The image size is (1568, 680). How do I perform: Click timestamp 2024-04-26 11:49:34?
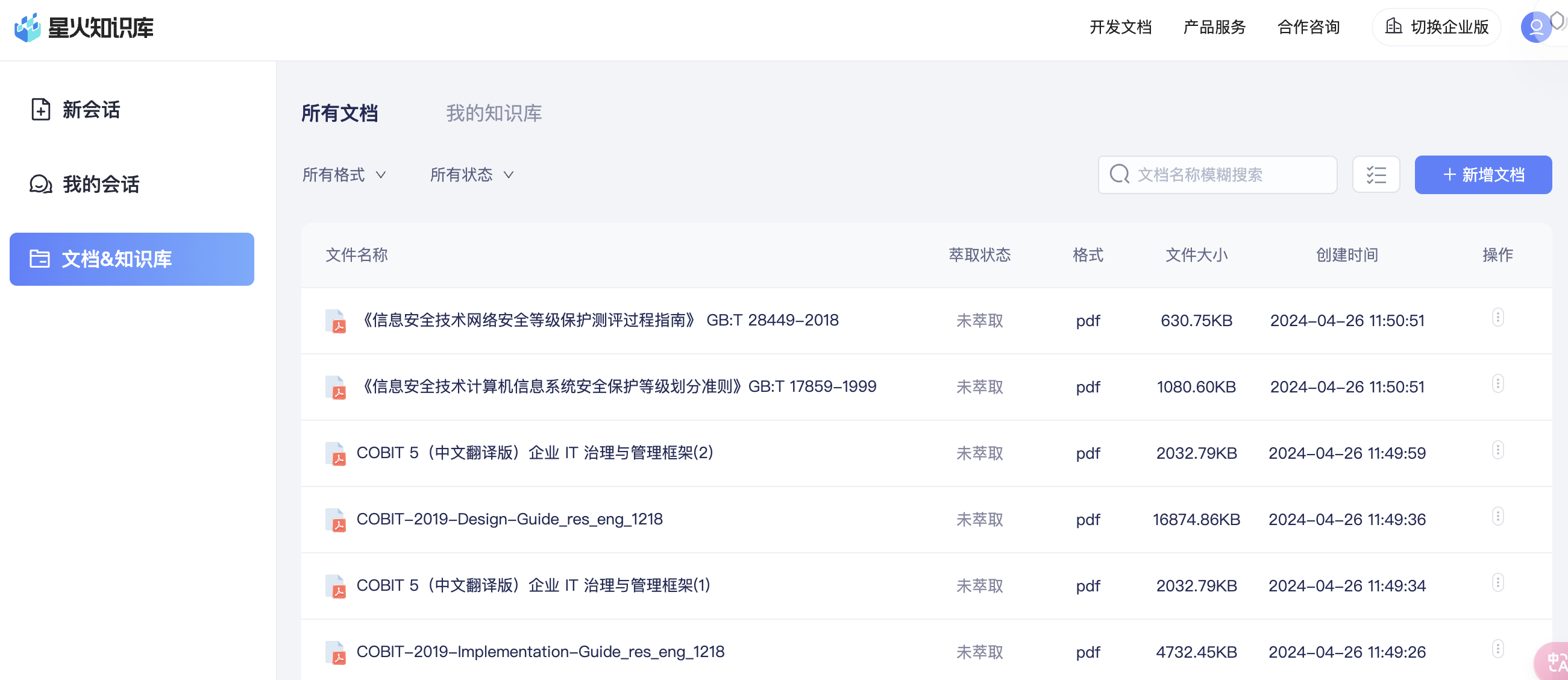pos(1347,586)
